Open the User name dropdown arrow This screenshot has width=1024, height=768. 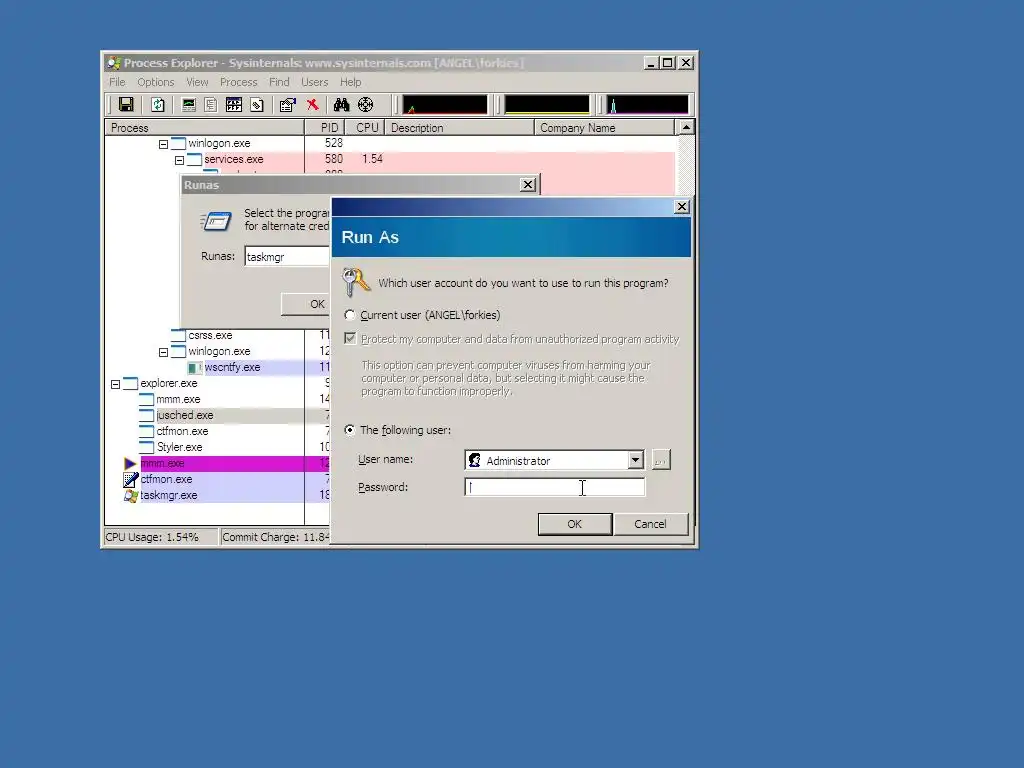(x=635, y=460)
